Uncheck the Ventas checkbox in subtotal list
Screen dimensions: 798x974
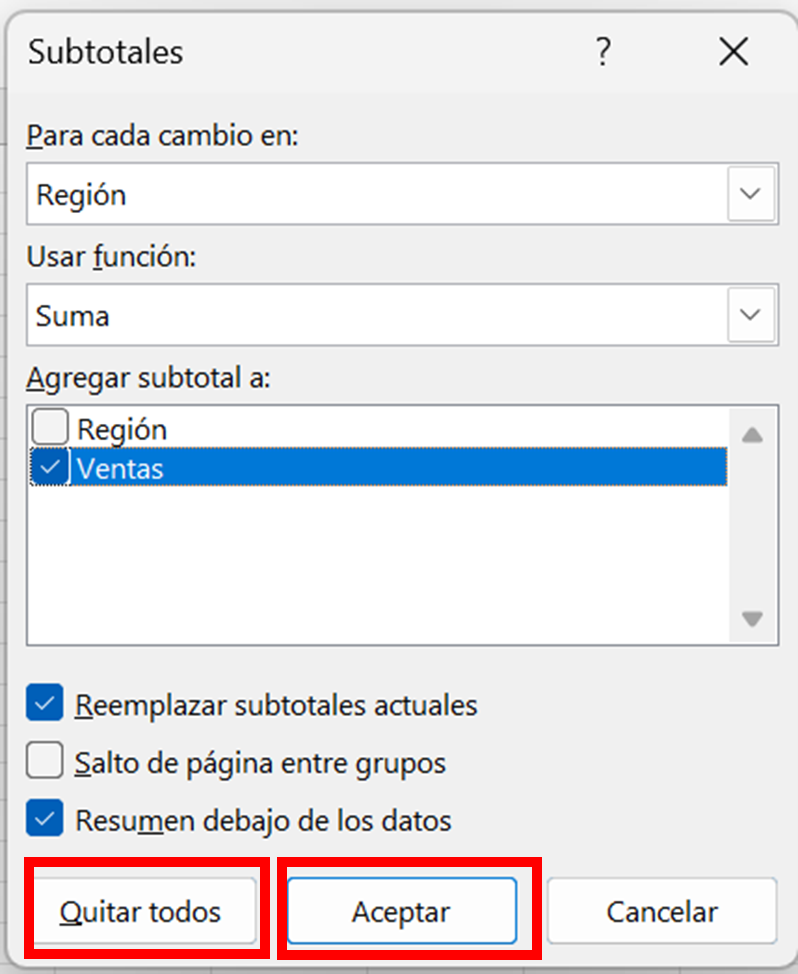coord(49,467)
